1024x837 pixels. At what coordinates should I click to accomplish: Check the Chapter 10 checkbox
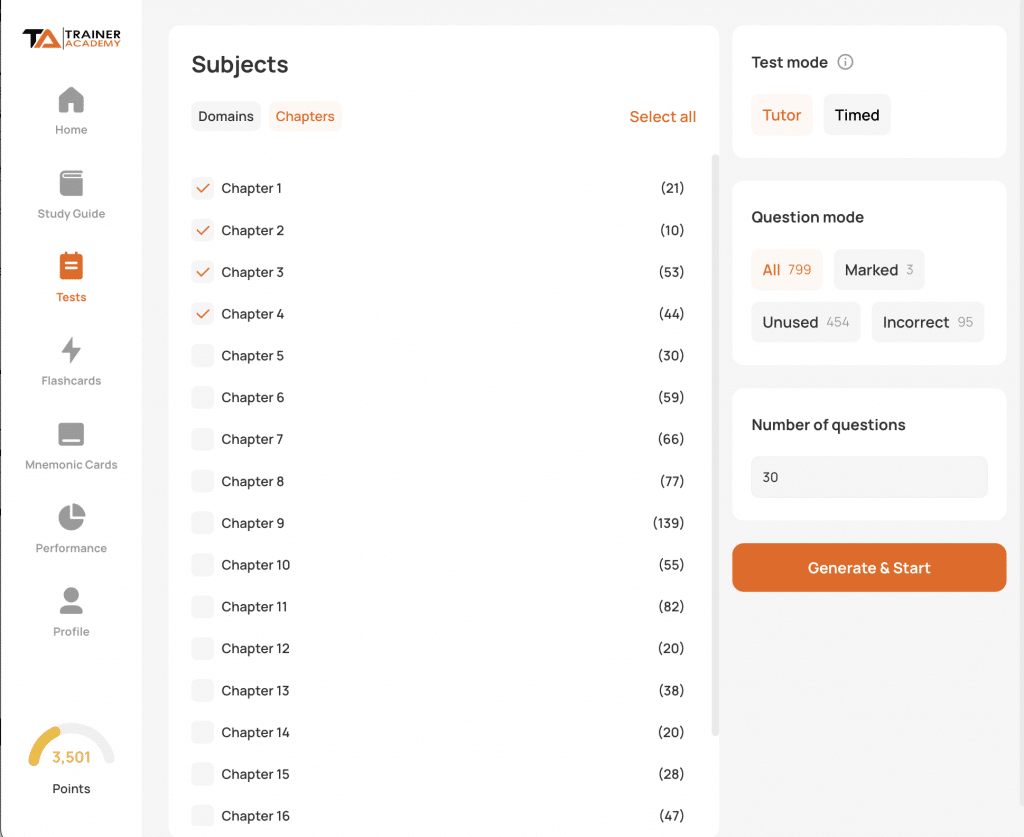[203, 565]
